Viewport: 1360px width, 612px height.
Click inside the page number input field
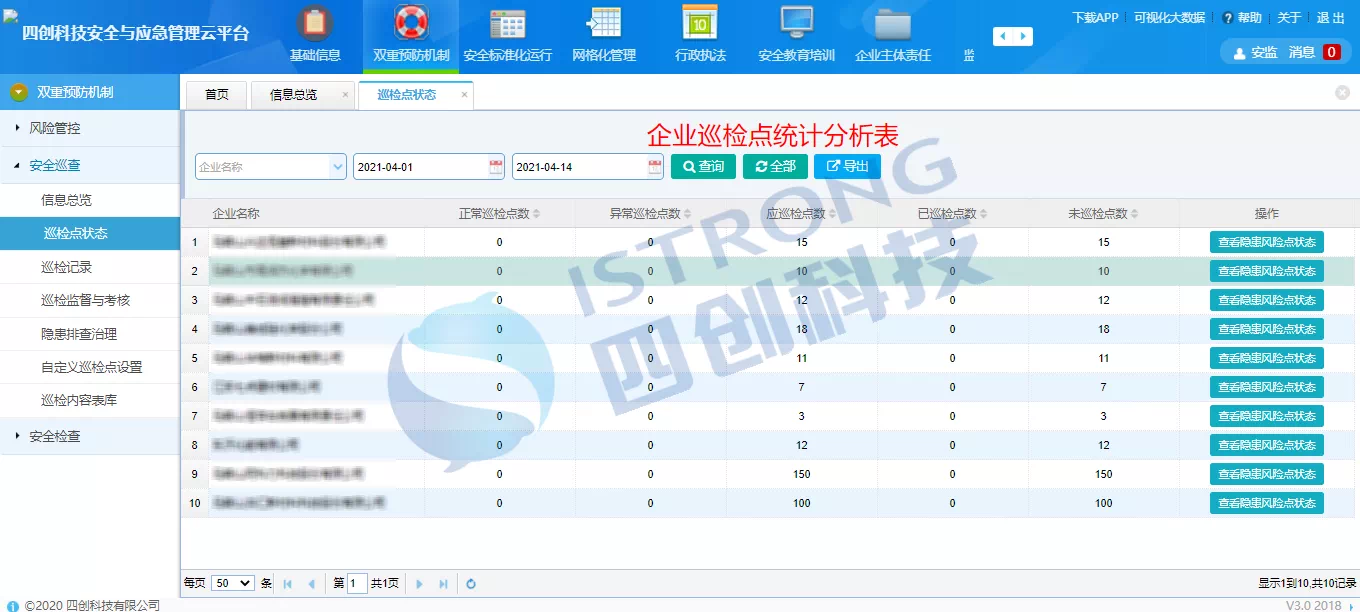[355, 583]
